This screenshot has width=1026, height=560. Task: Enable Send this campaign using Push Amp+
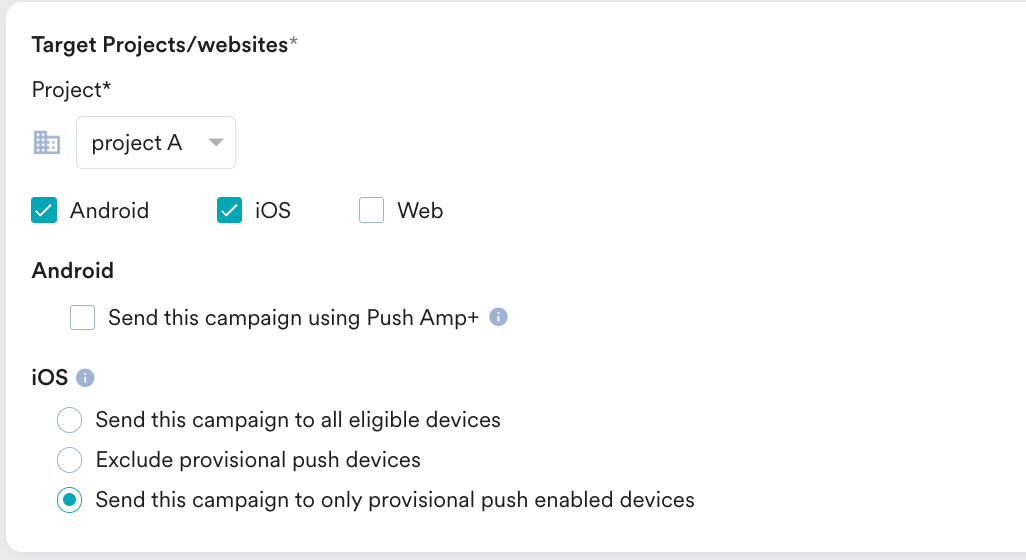[82, 317]
